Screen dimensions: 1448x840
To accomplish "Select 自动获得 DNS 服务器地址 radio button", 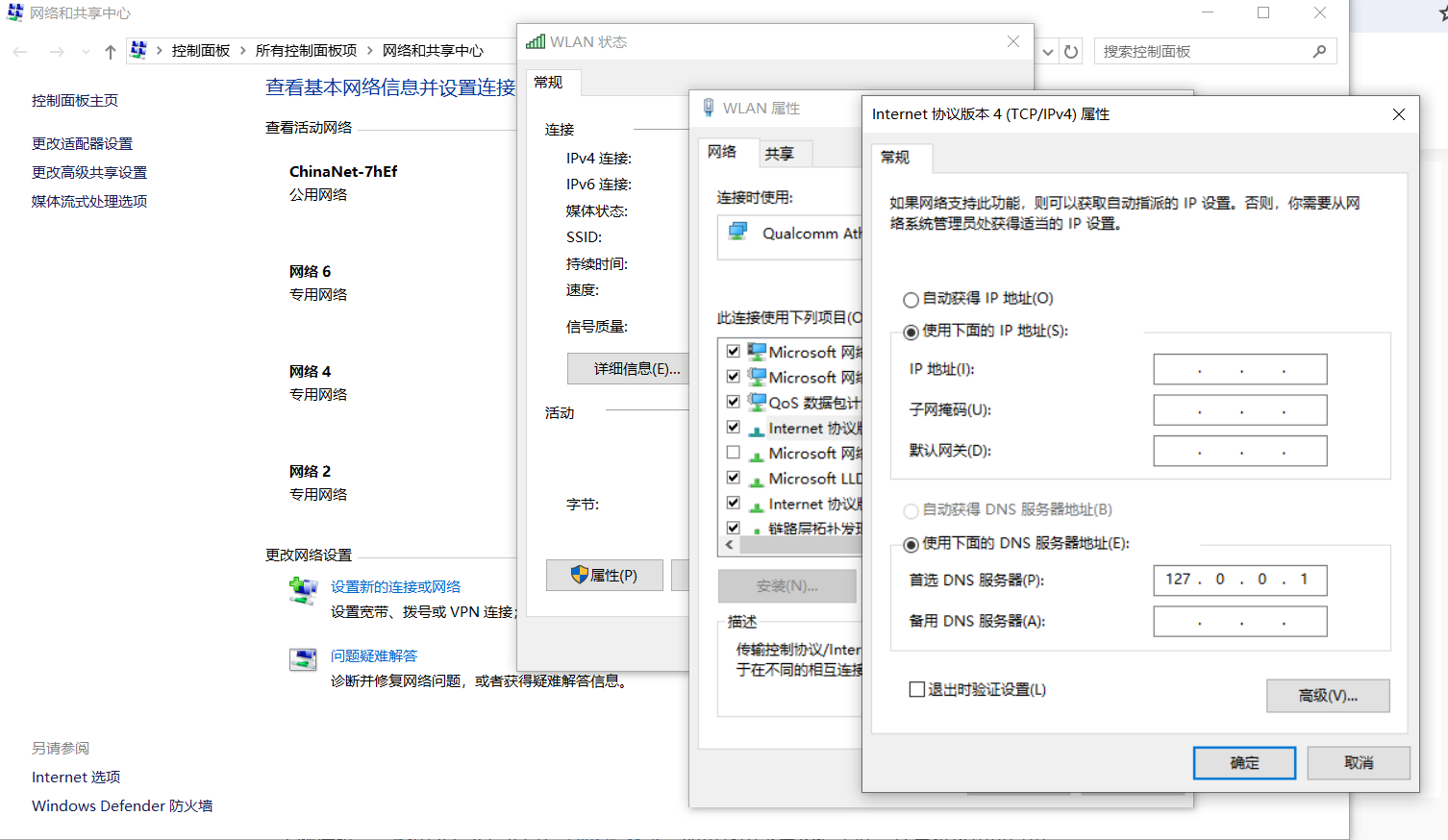I will [911, 511].
